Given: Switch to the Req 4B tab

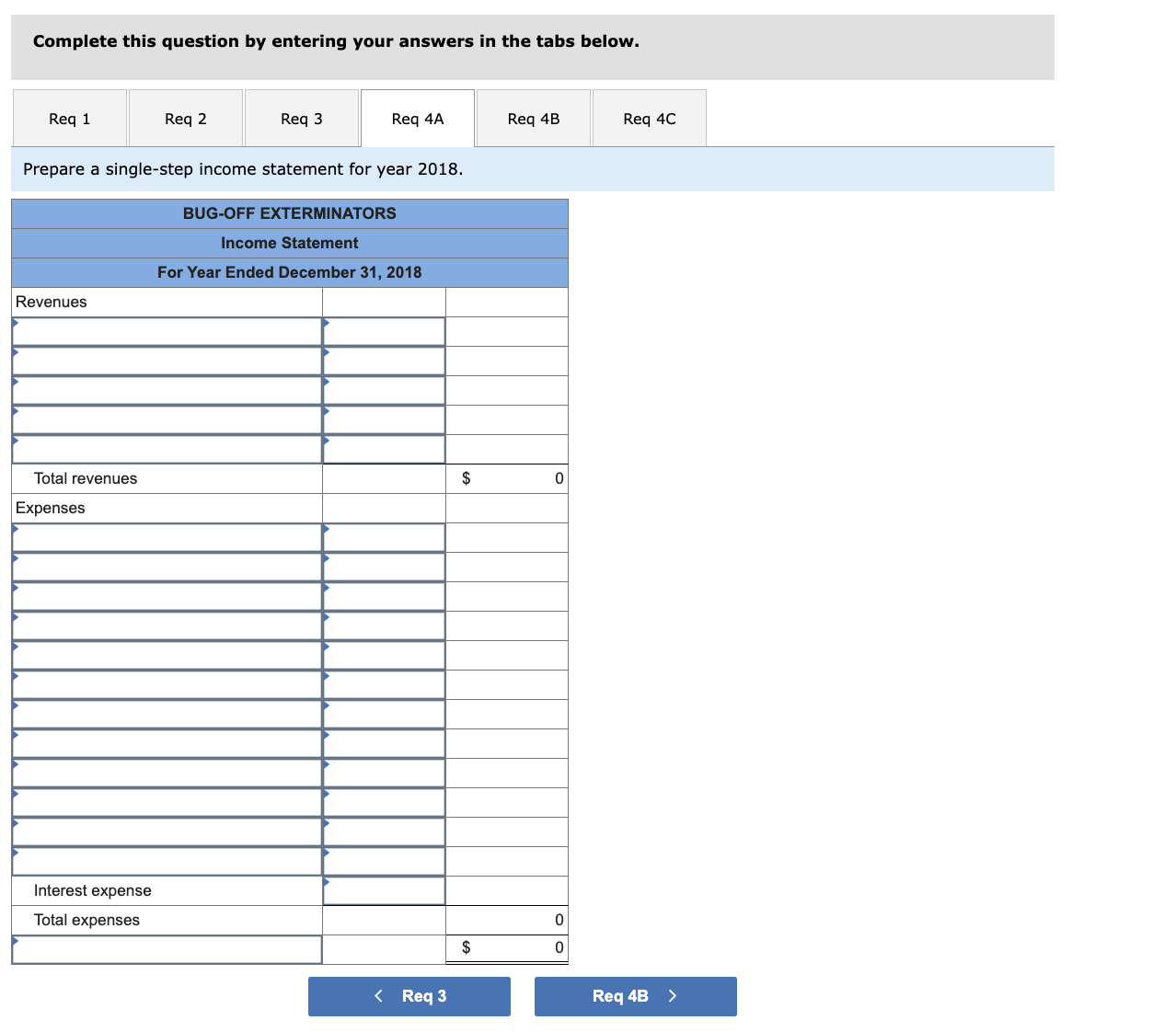Looking at the screenshot, I should (534, 119).
